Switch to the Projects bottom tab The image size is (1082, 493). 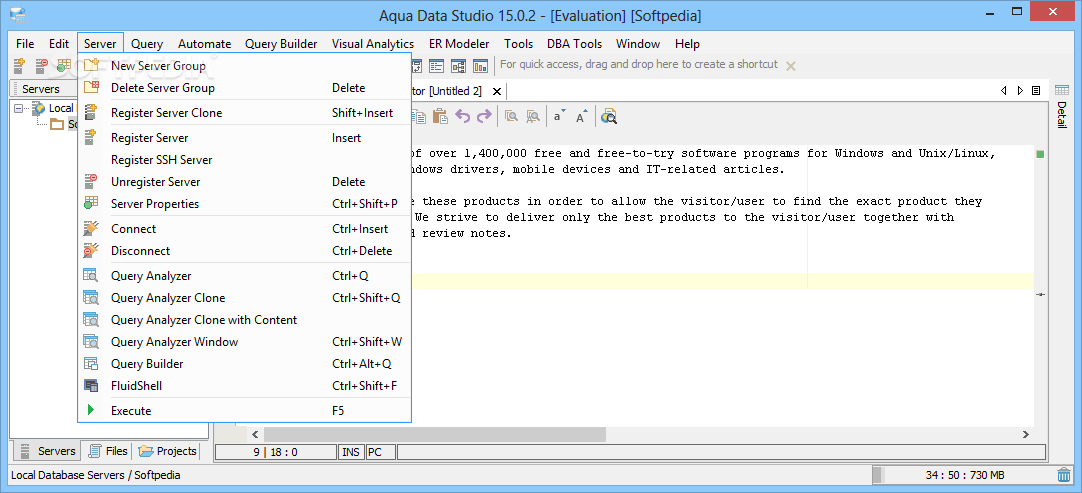click(168, 451)
